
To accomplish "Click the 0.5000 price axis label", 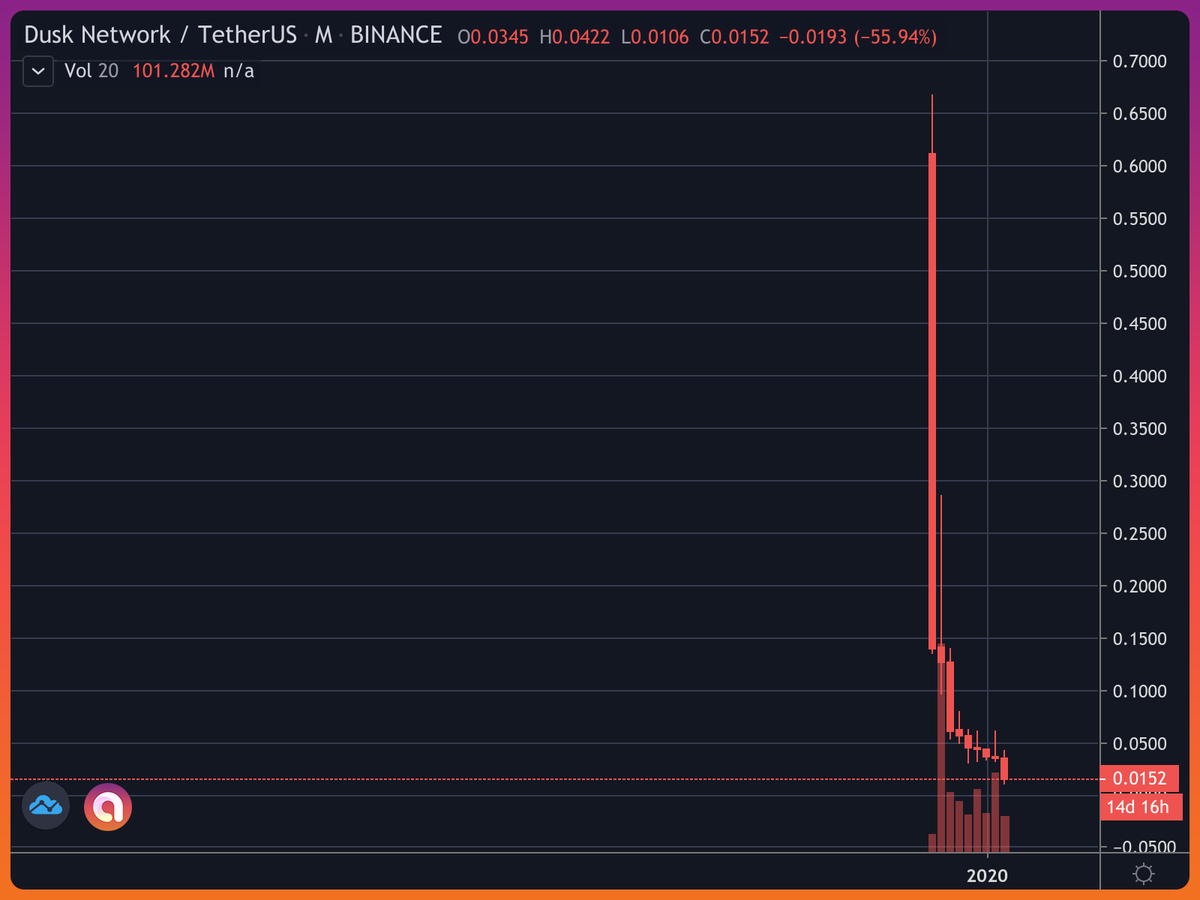I will (1140, 271).
